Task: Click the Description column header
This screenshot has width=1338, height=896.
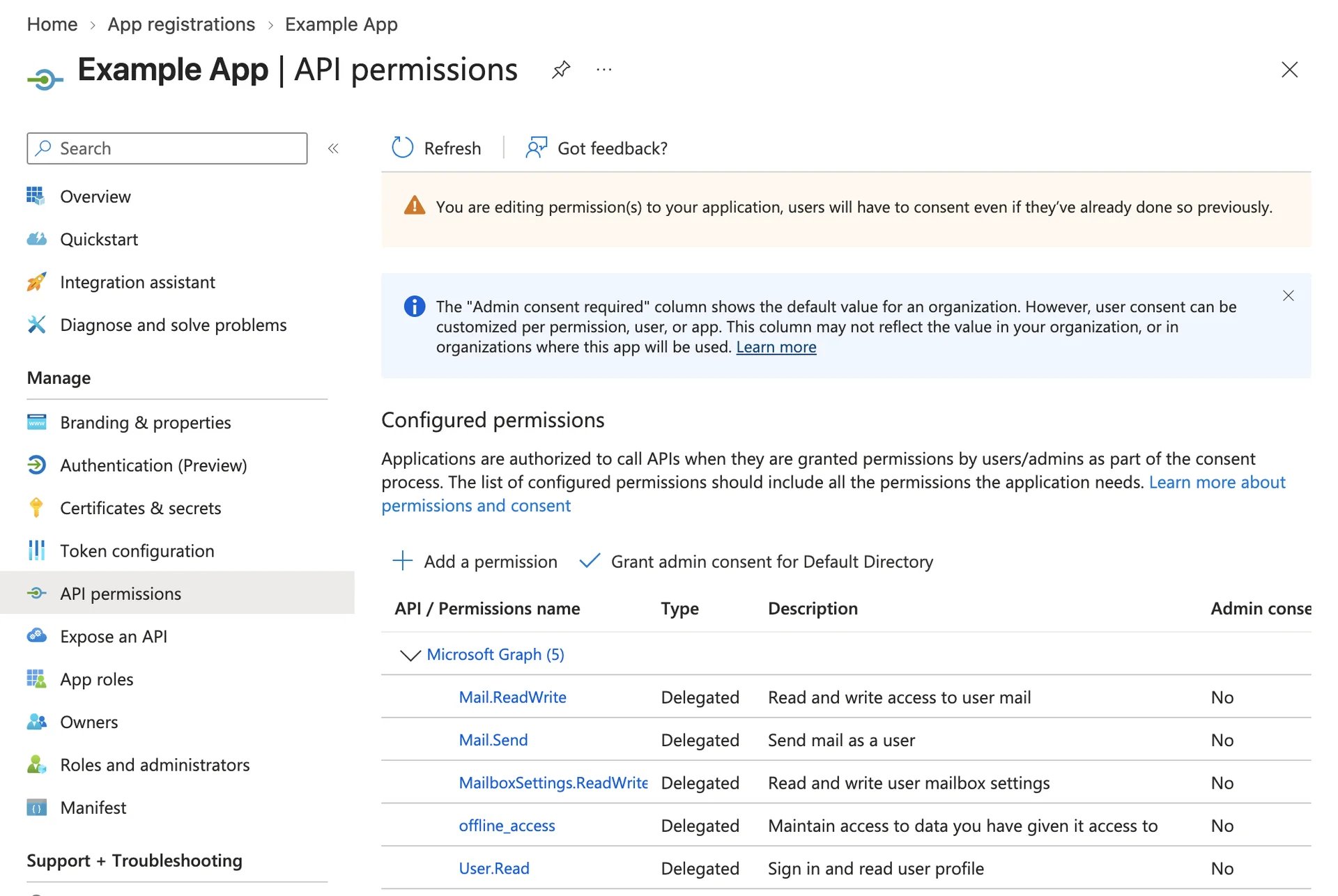Action: 813,609
